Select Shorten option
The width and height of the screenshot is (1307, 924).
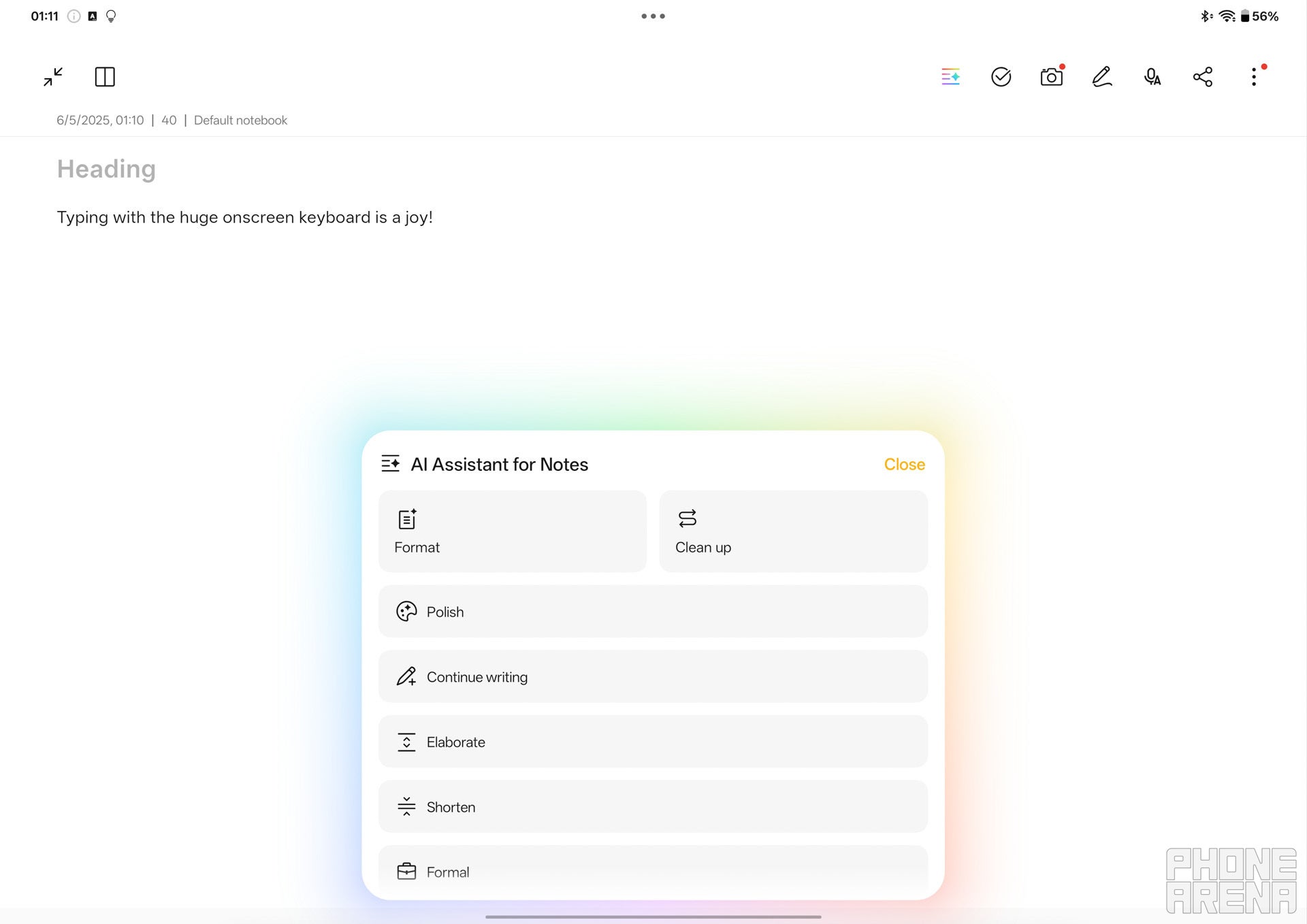(x=652, y=807)
